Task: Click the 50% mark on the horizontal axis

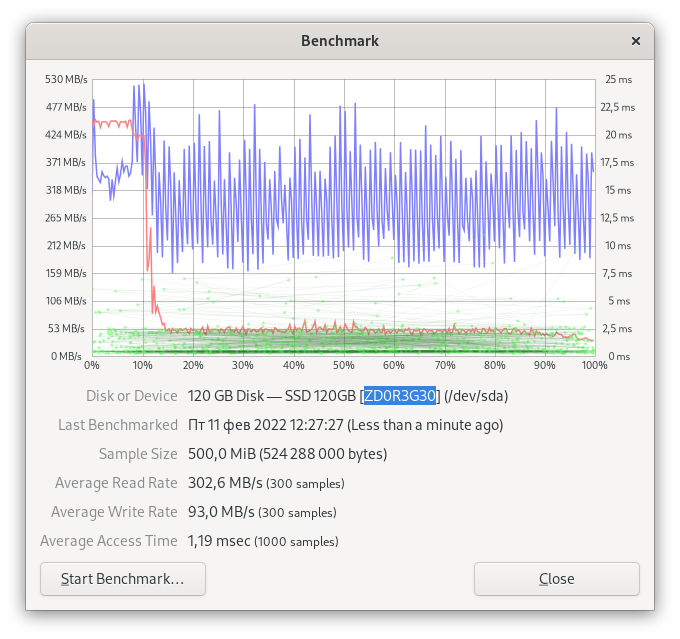Action: [x=343, y=366]
